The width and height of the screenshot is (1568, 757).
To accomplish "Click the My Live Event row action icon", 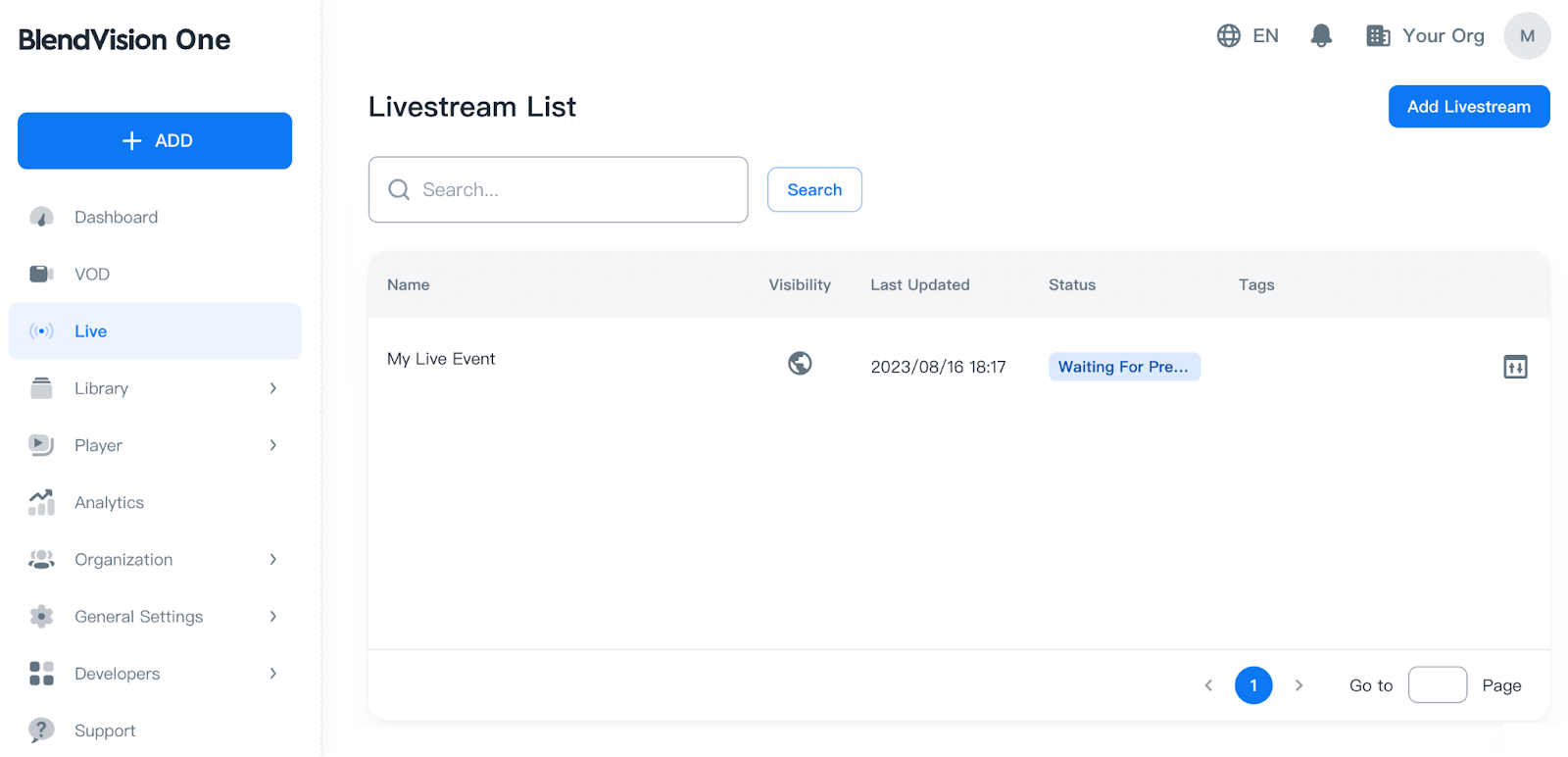I will tap(1515, 367).
